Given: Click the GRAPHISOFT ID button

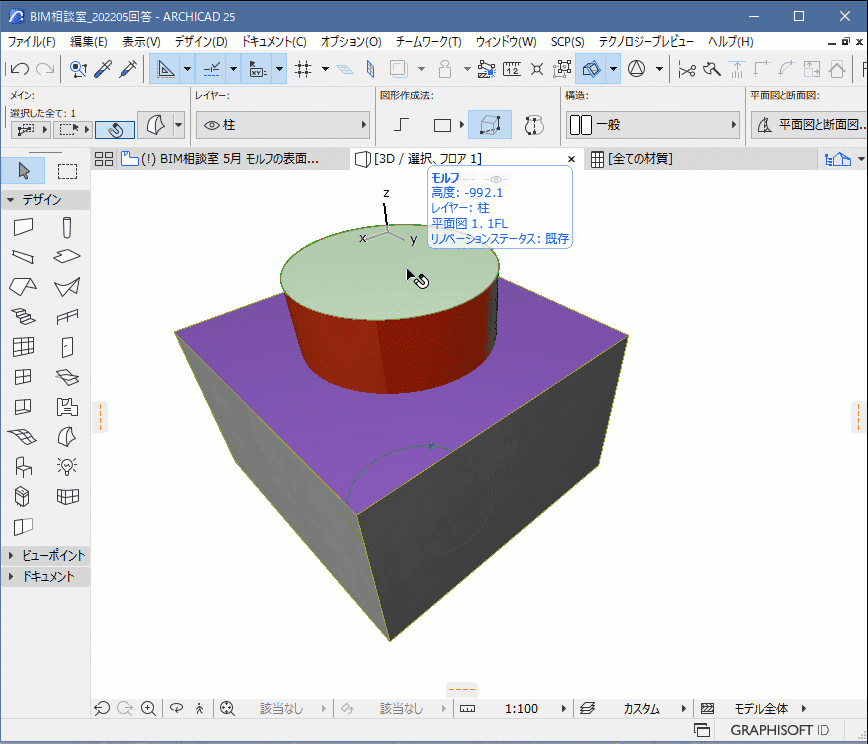Looking at the screenshot, I should (780, 730).
